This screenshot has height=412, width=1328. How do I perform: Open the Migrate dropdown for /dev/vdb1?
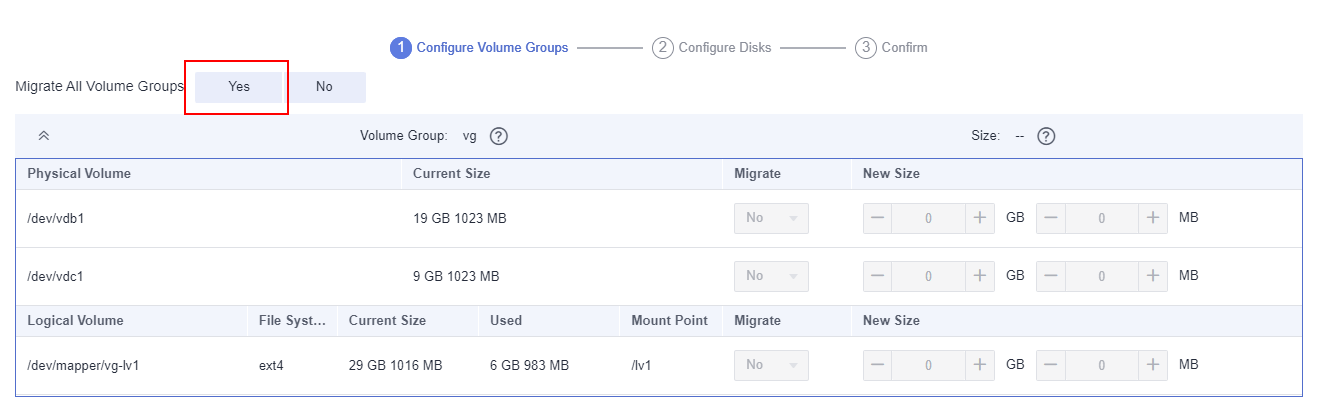[x=771, y=218]
